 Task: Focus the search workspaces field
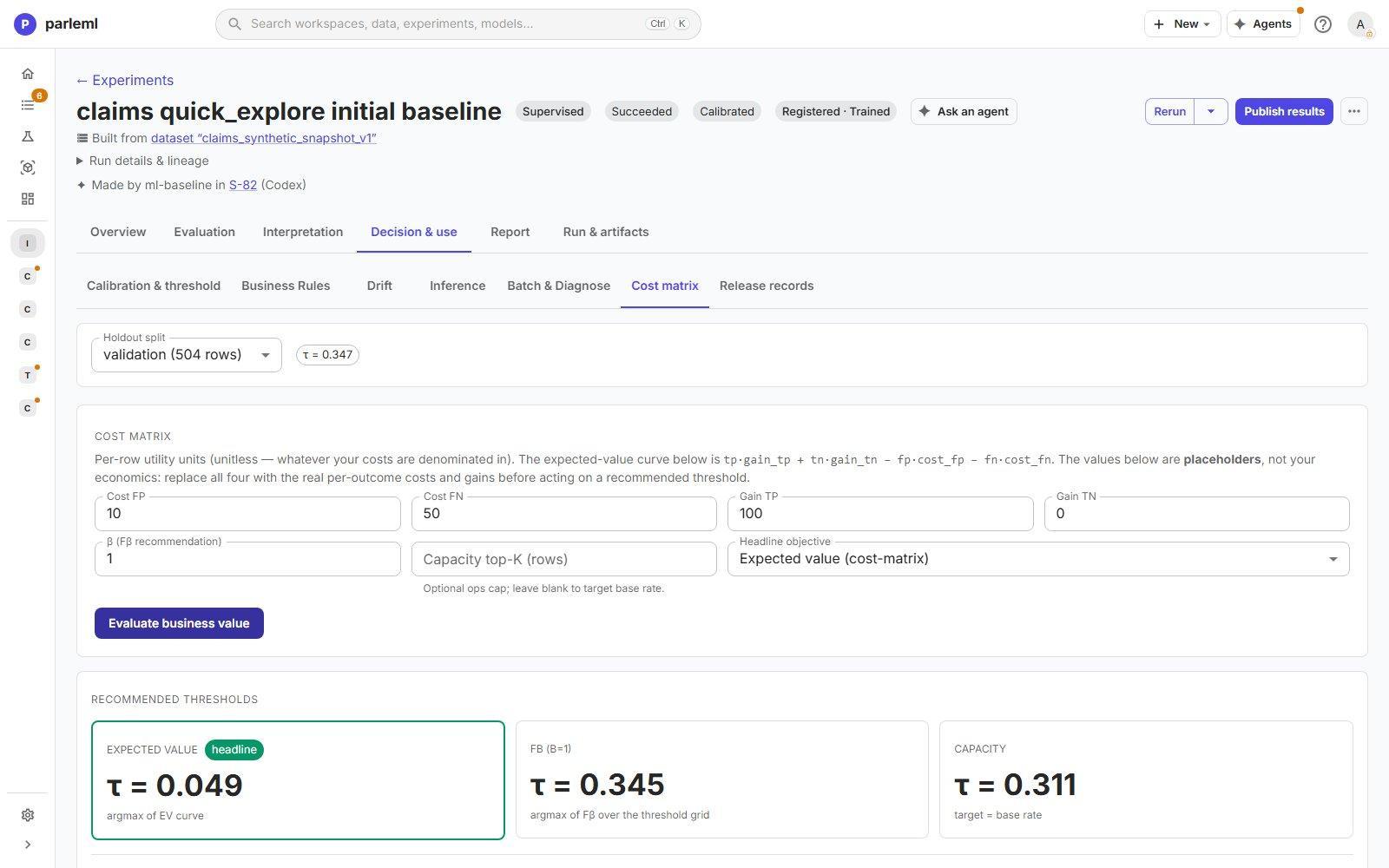coord(458,24)
